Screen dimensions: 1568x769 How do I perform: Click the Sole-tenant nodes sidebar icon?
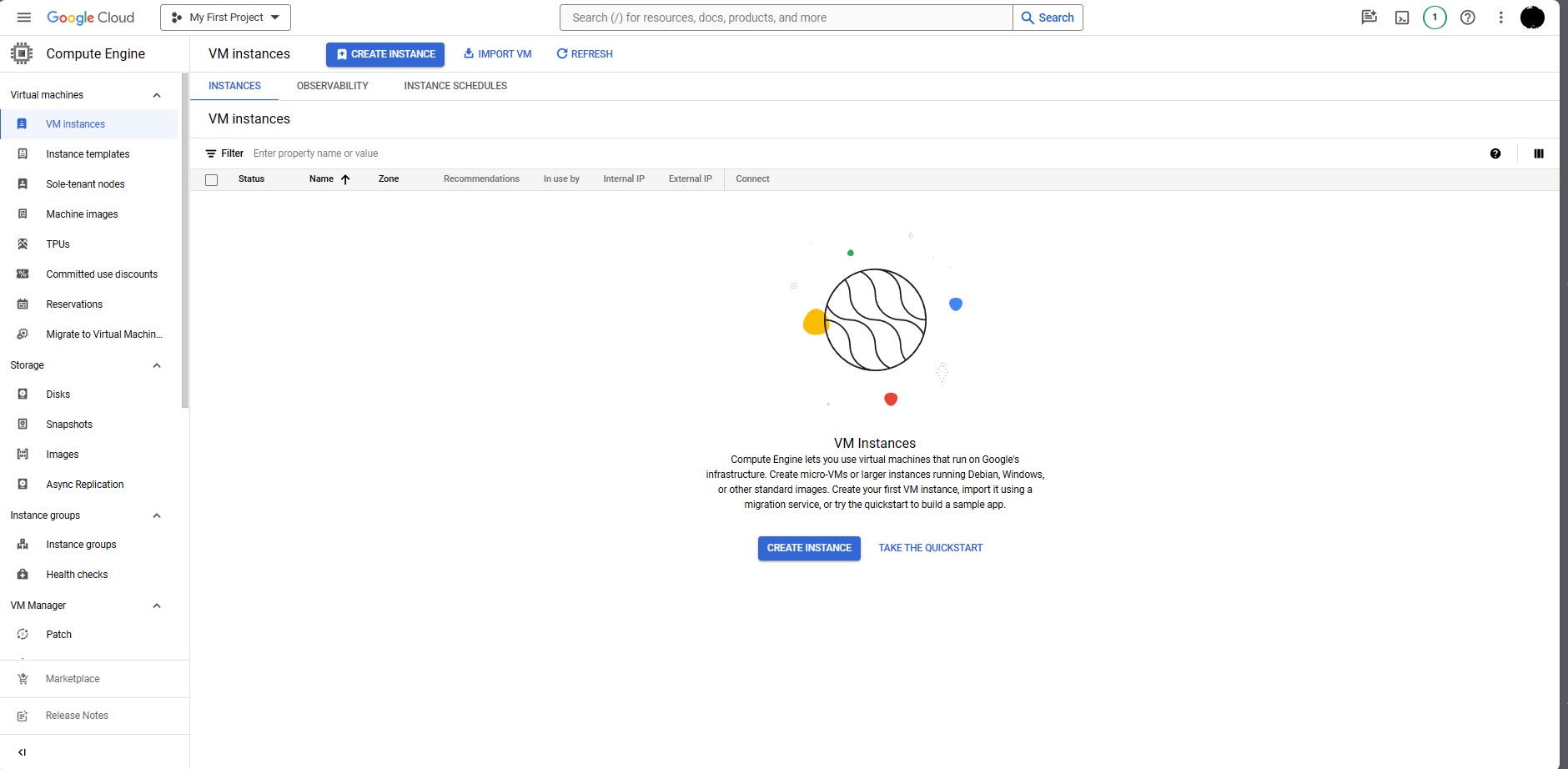23,184
